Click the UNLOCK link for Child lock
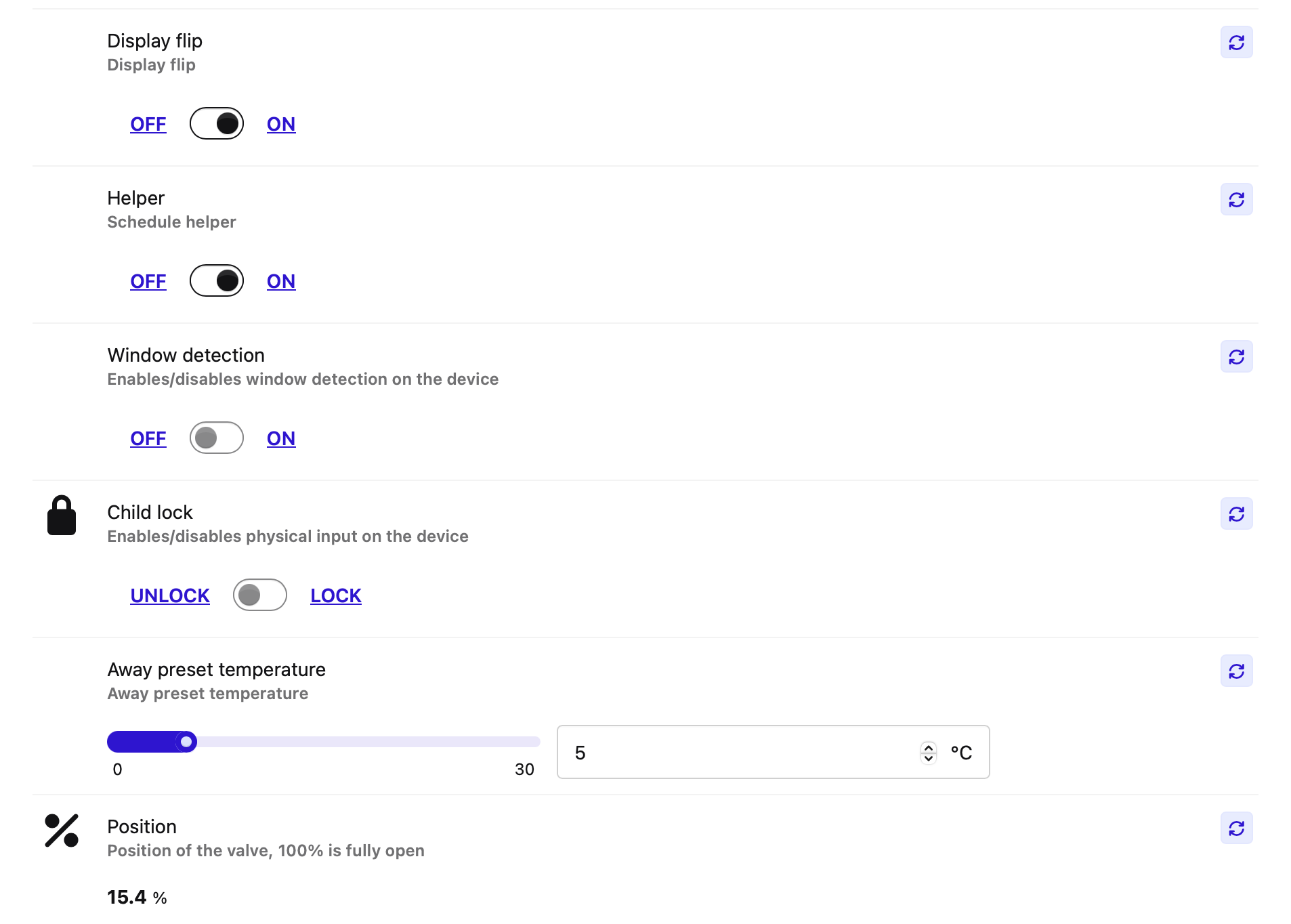The width and height of the screenshot is (1291, 924). pyautogui.click(x=170, y=595)
